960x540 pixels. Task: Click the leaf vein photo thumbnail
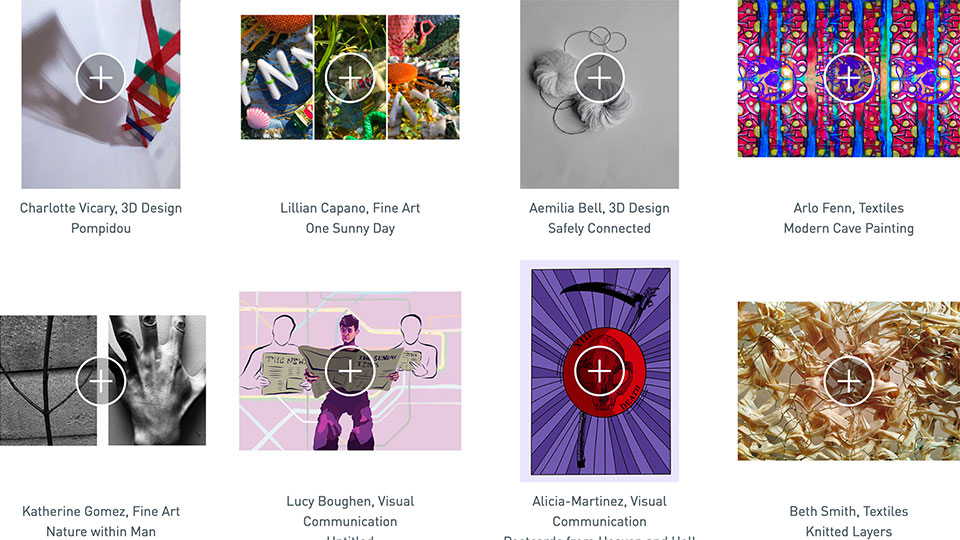[48, 380]
